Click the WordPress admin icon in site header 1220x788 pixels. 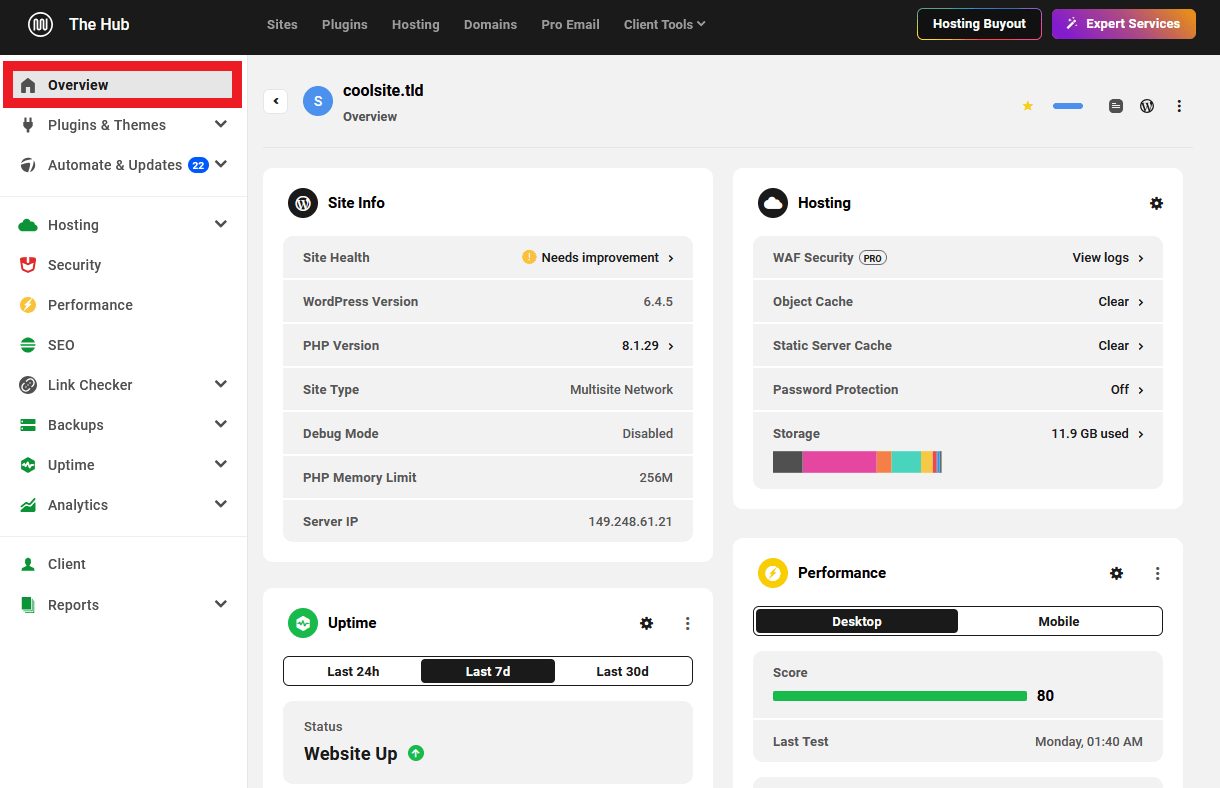pos(1147,106)
